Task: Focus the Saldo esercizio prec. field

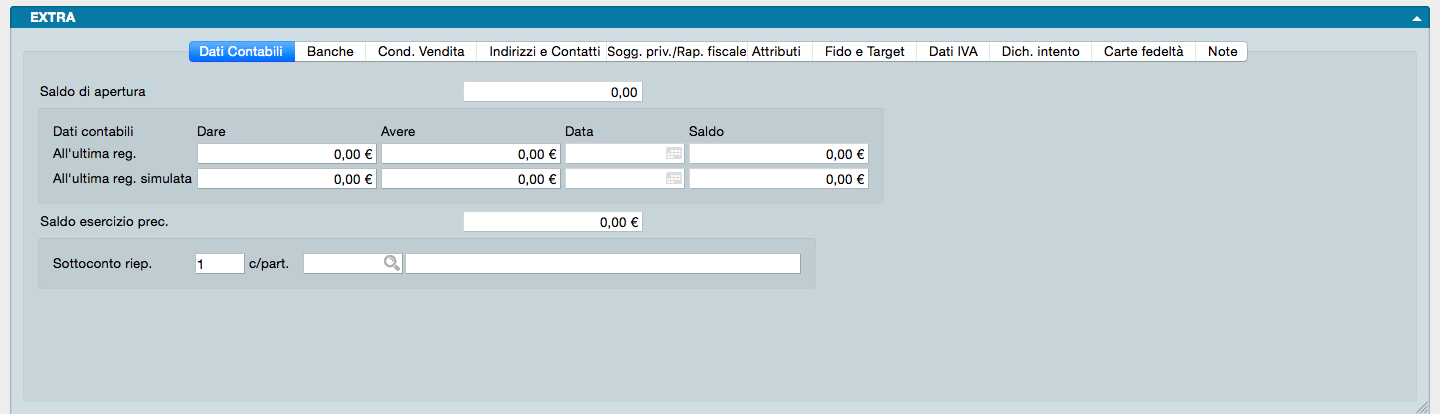Action: [552, 222]
